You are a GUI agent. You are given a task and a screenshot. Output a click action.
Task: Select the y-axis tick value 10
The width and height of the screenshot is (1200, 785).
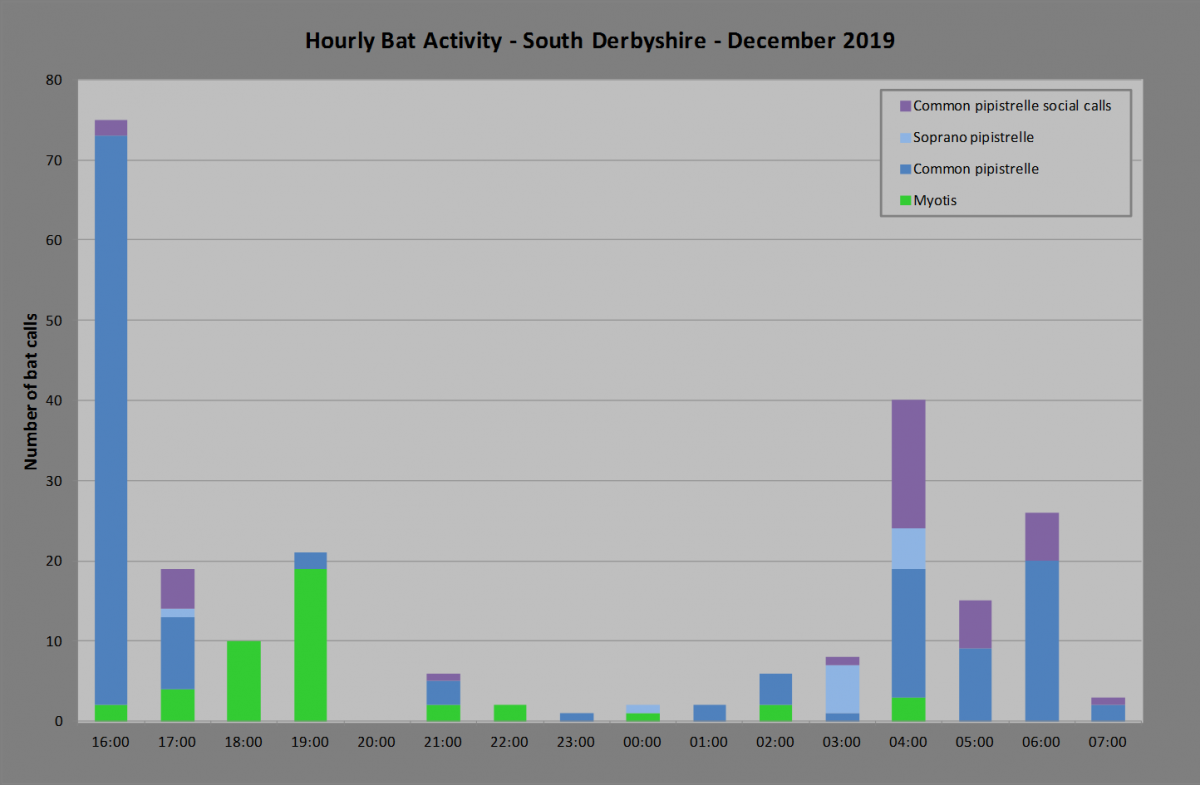56,641
